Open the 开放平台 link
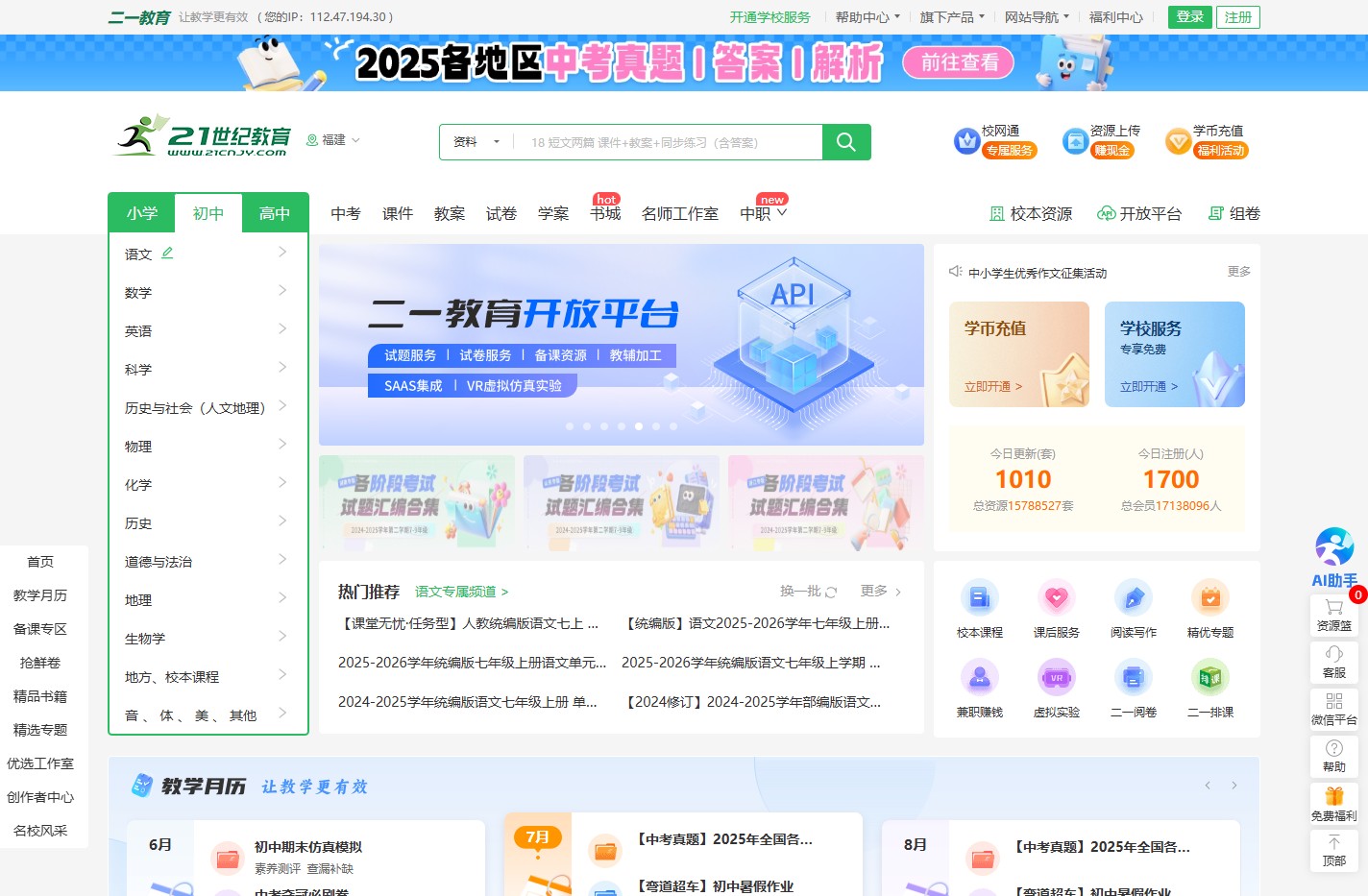The height and width of the screenshot is (896, 1368). [1139, 213]
